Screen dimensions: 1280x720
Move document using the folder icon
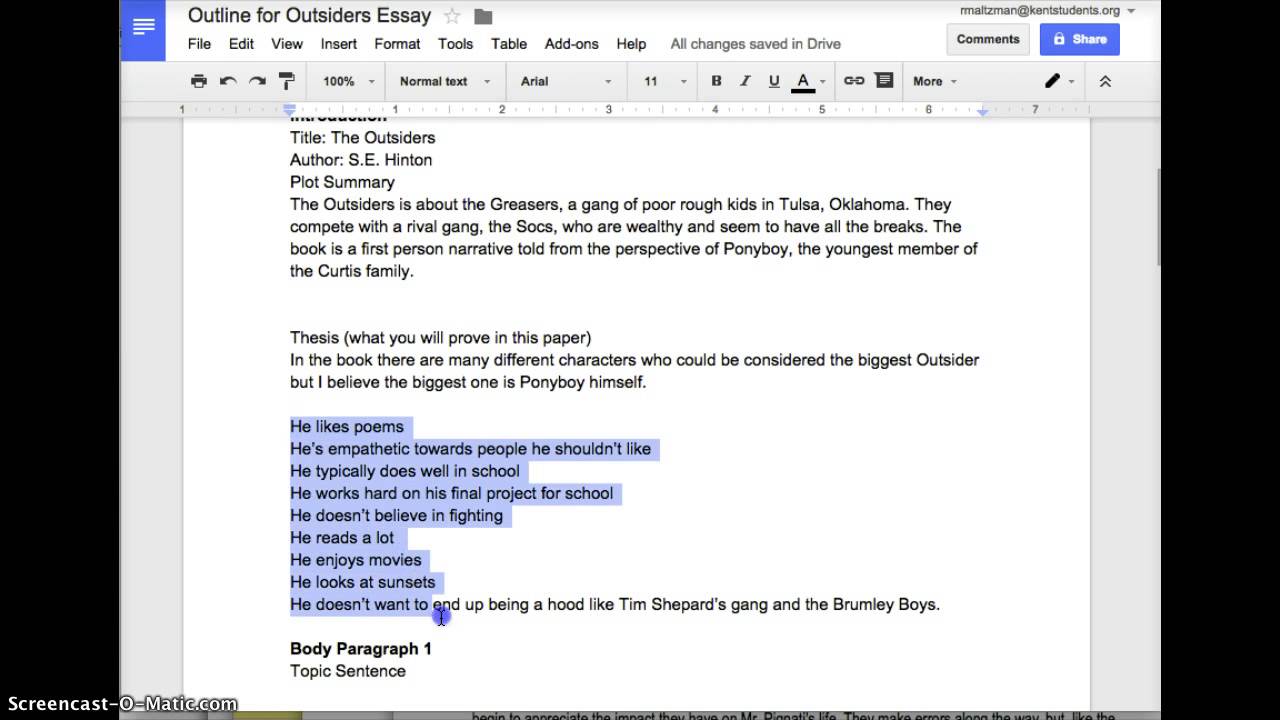(x=483, y=16)
